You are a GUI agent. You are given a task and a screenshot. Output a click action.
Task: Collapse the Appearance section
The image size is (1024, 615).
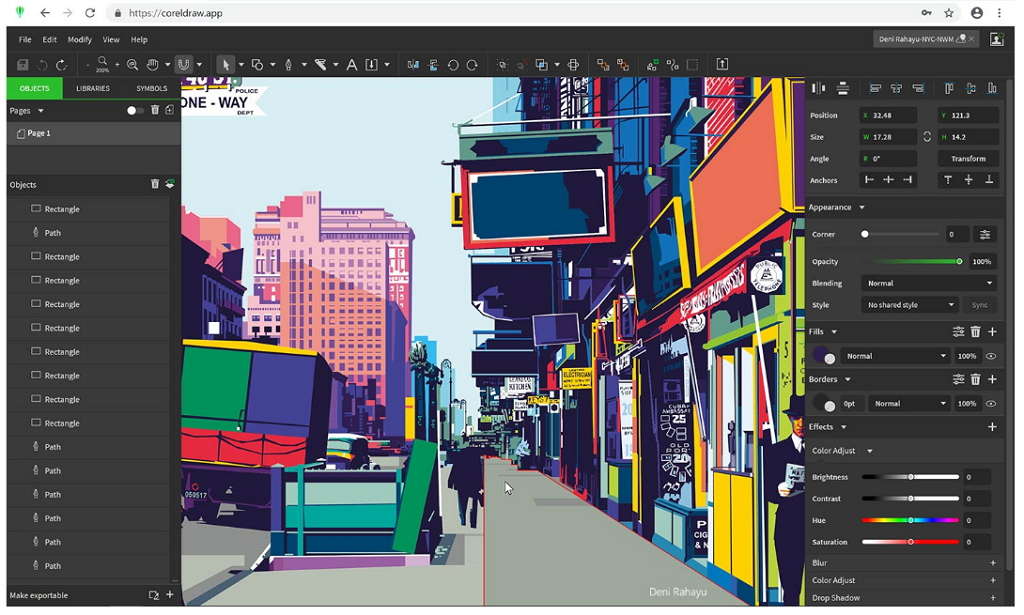(x=862, y=208)
